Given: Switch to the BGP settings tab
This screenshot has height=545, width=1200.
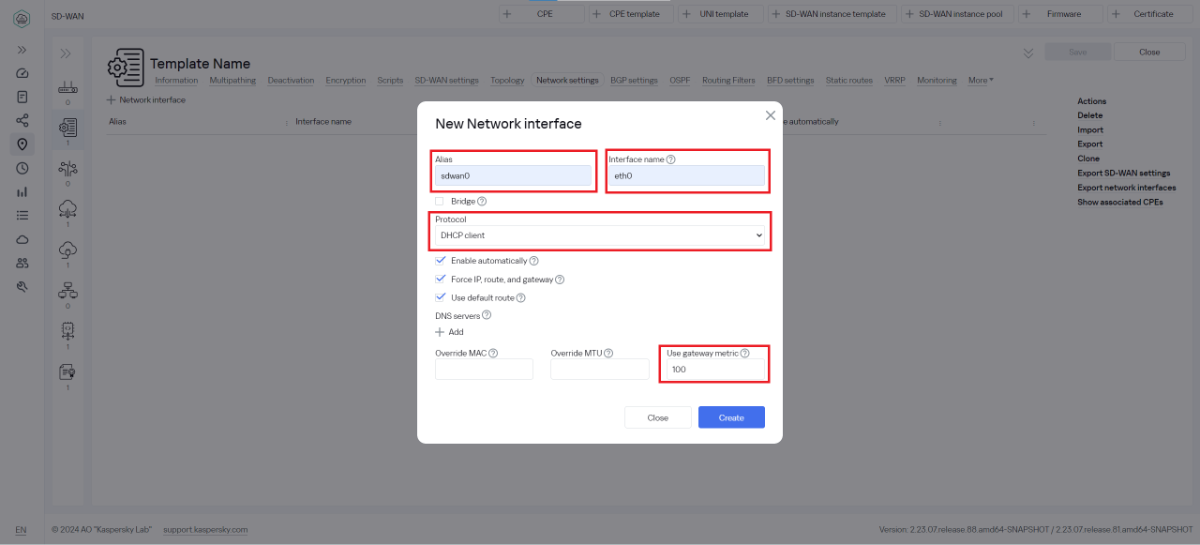Looking at the screenshot, I should point(634,80).
